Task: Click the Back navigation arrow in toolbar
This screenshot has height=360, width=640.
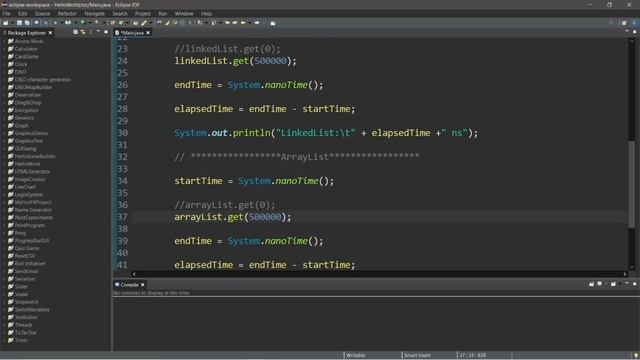Action: tap(243, 23)
